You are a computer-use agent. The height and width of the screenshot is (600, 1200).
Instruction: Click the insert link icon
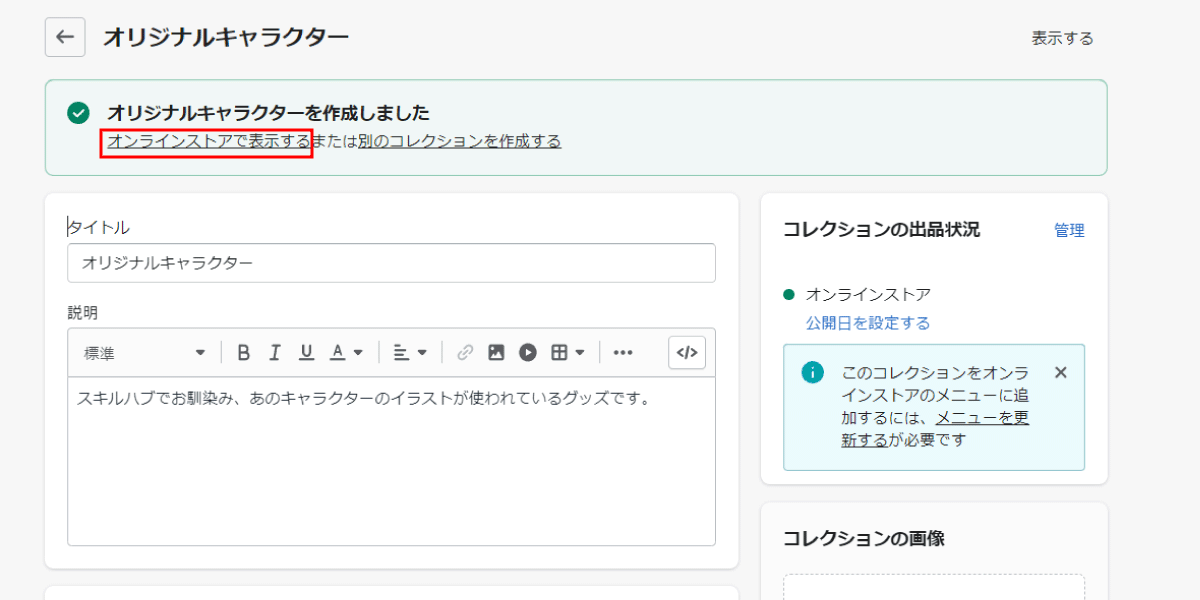click(x=464, y=352)
